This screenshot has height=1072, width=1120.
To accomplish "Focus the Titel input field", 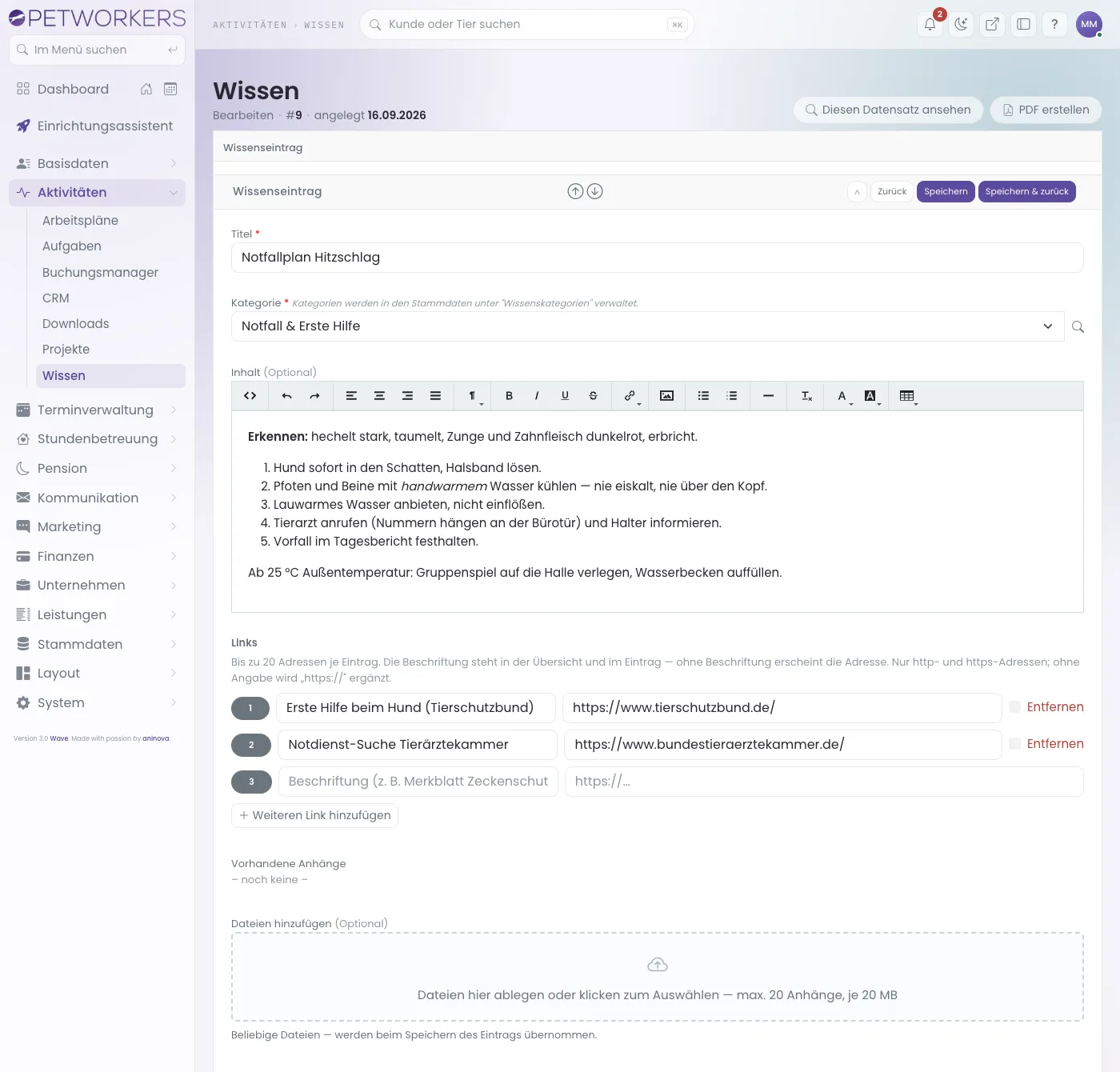I will coord(658,258).
